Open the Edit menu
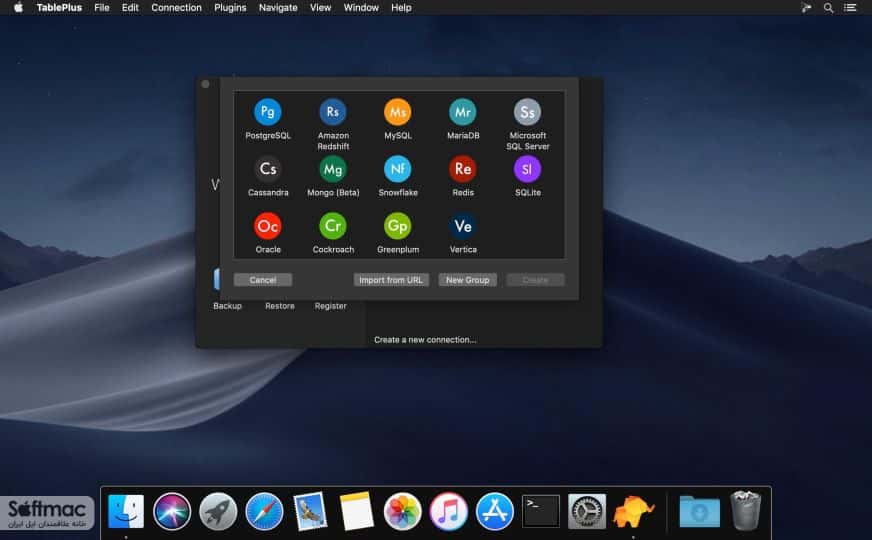Viewport: 872px width, 540px height. (130, 8)
